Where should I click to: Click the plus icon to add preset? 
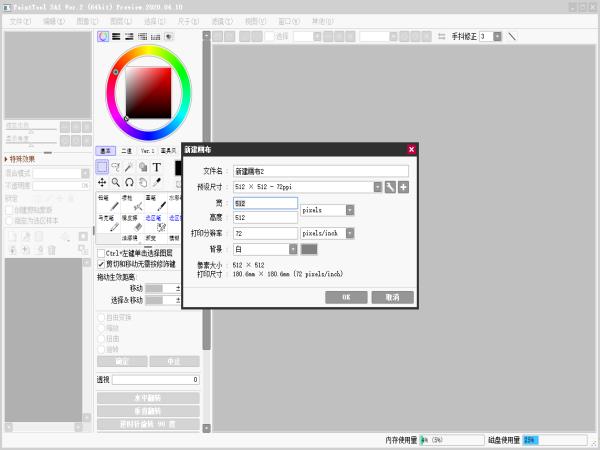(x=403, y=187)
